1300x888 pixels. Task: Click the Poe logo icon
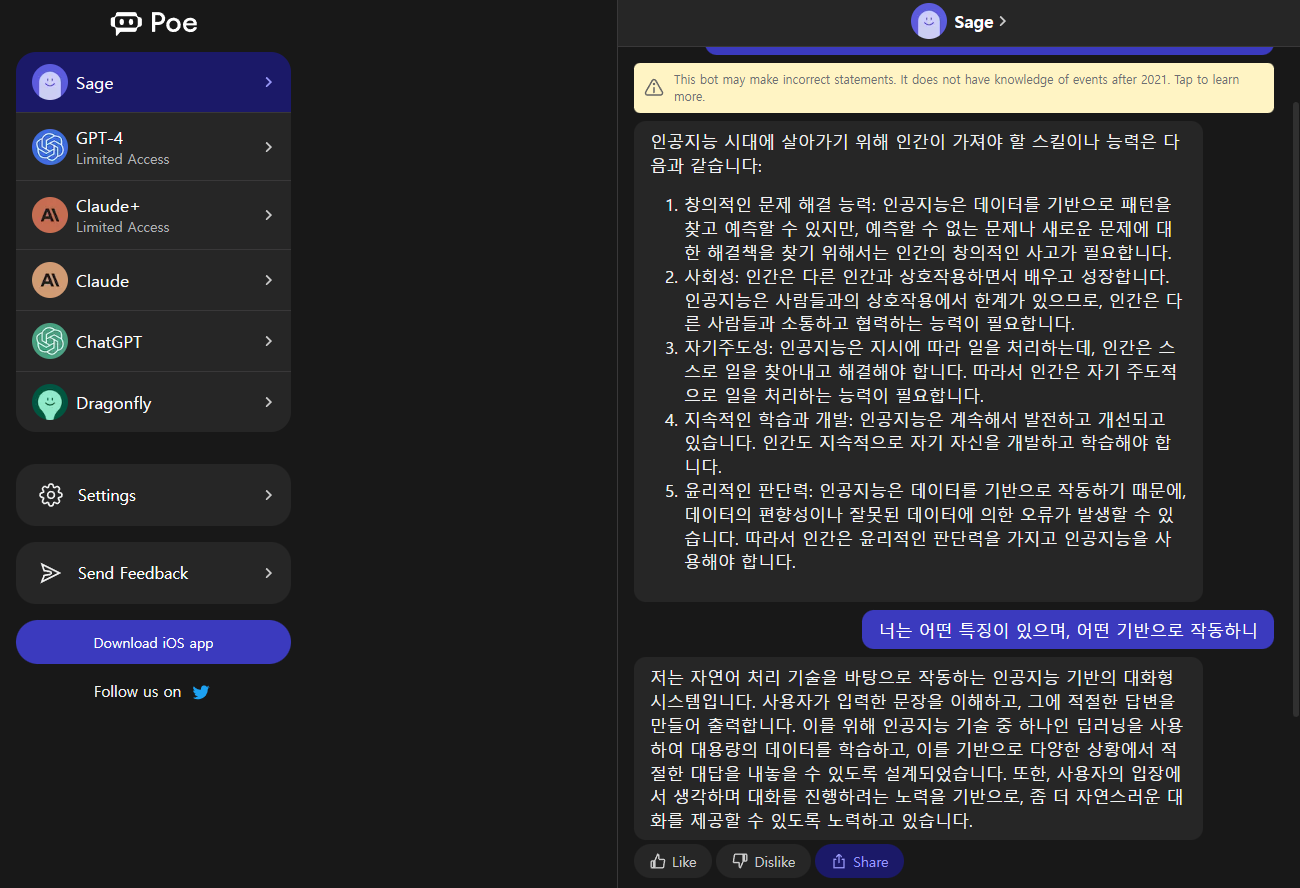(127, 23)
